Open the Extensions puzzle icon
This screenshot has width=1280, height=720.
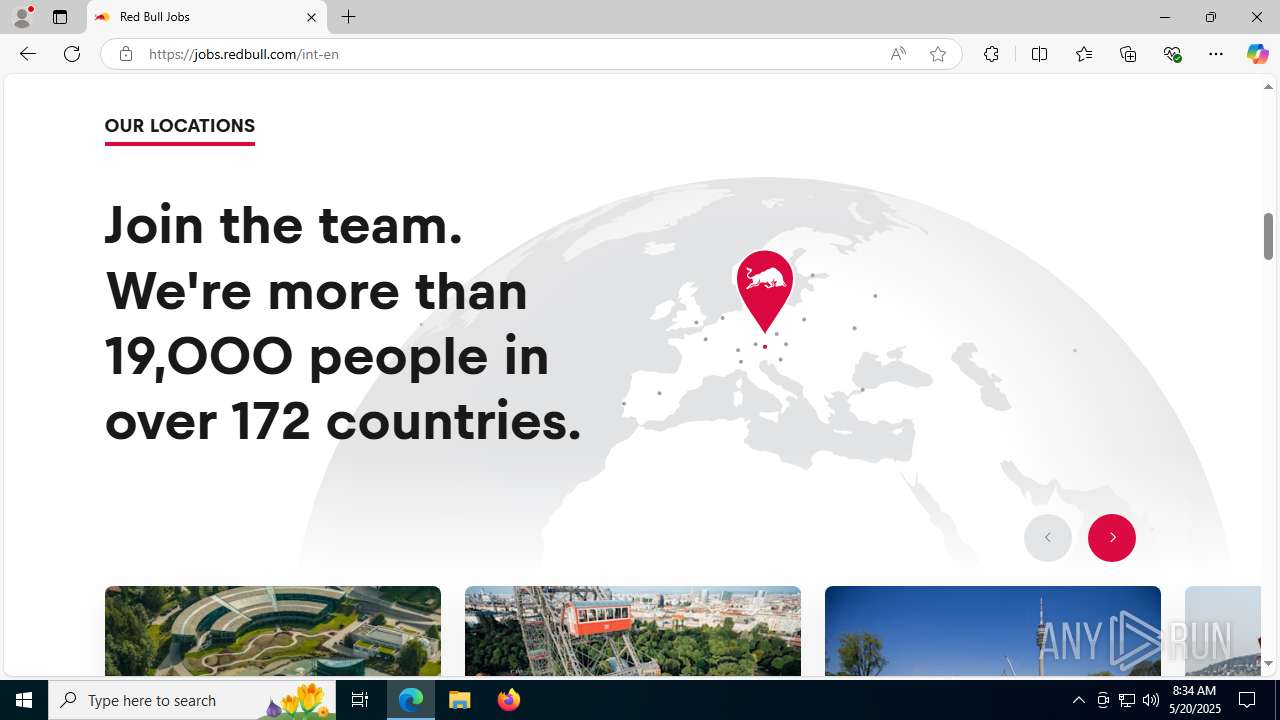click(991, 54)
